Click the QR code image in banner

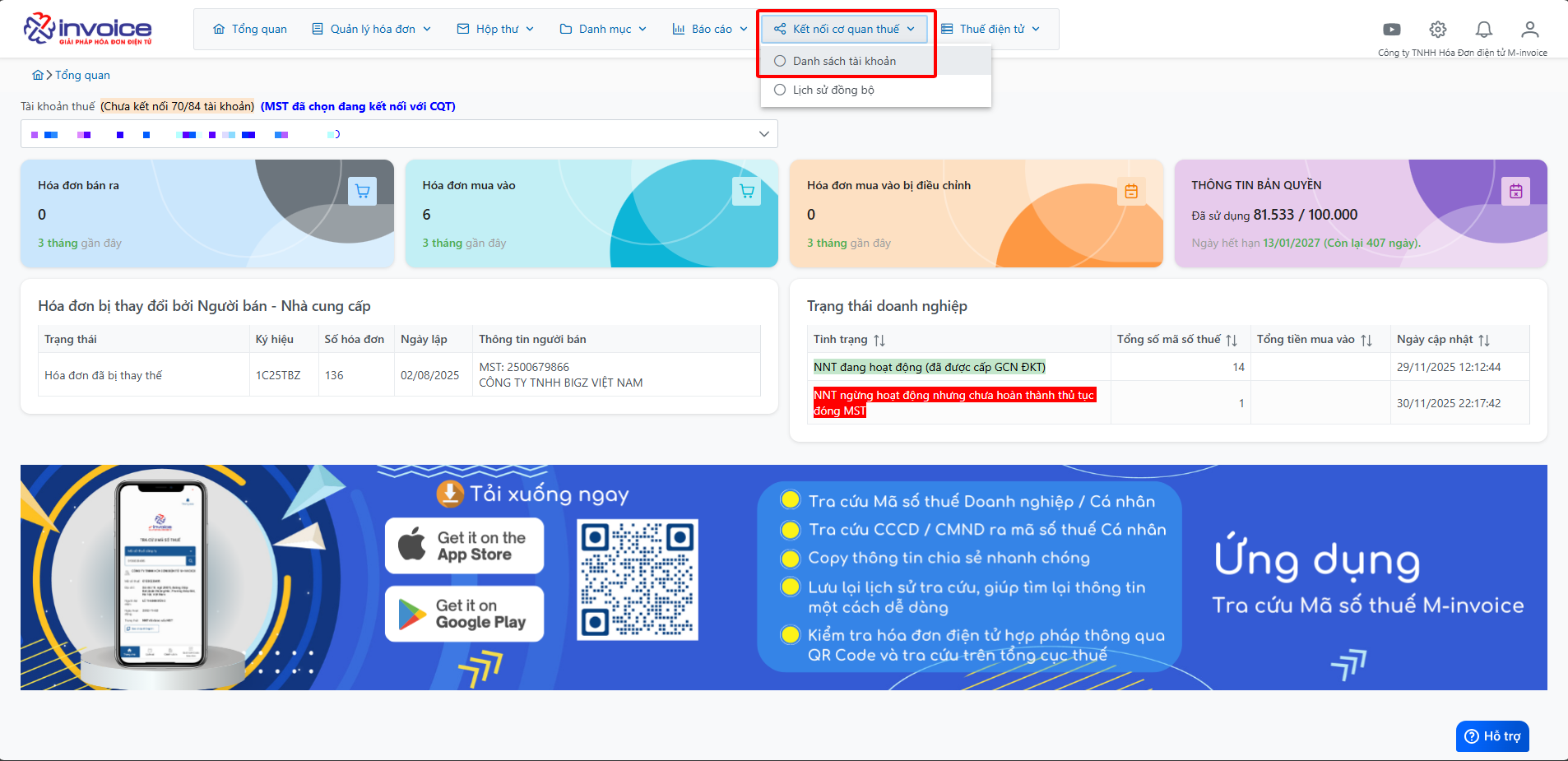[x=637, y=579]
